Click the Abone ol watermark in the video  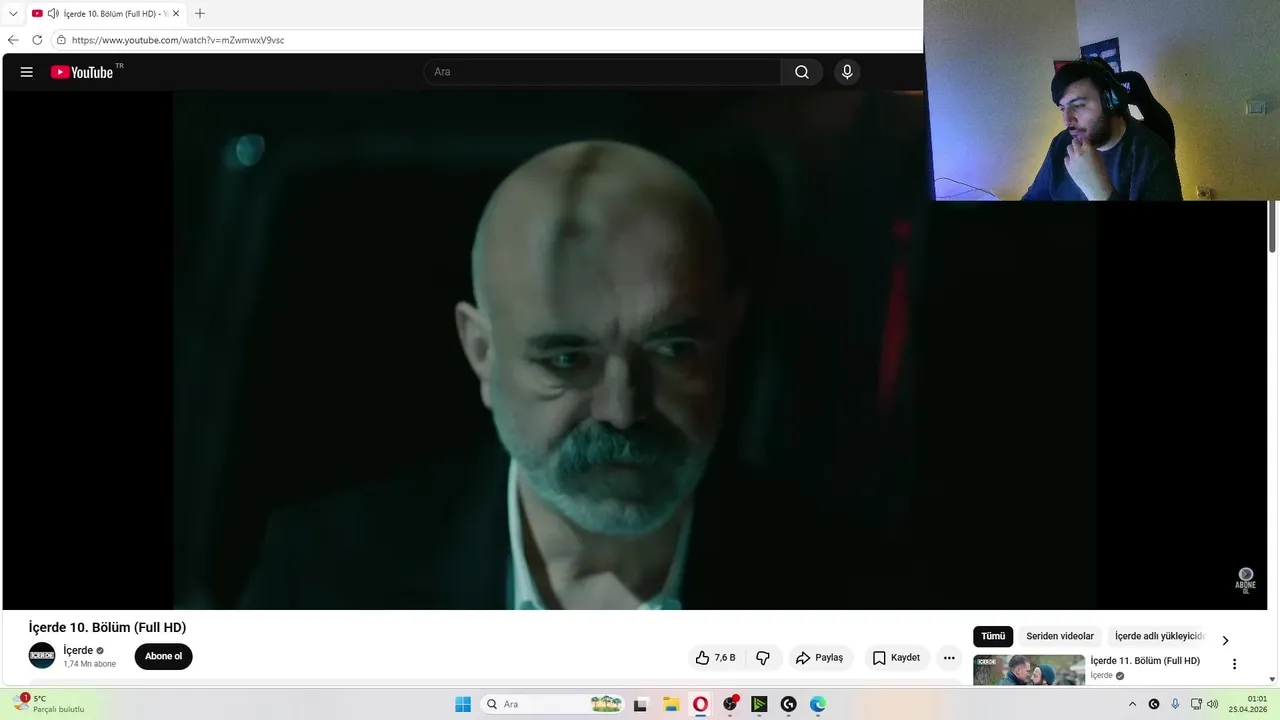(x=1245, y=580)
